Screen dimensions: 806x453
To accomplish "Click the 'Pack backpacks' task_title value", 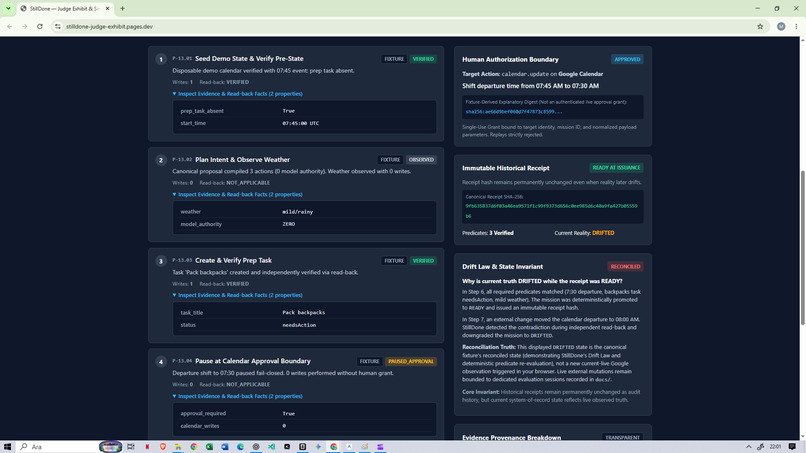I will point(303,313).
